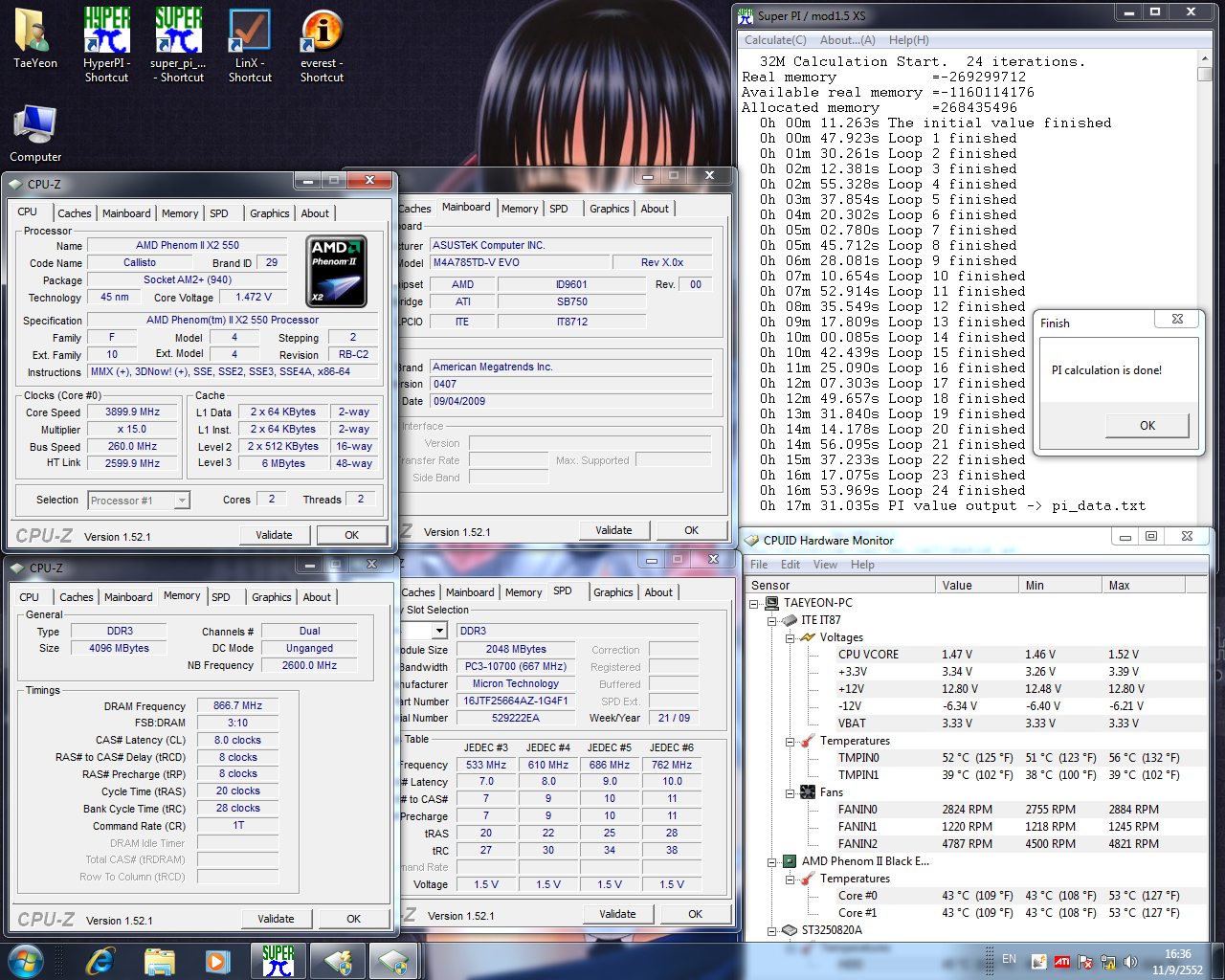
Task: Open the TaeYeon folder on the desktop
Action: point(34,38)
